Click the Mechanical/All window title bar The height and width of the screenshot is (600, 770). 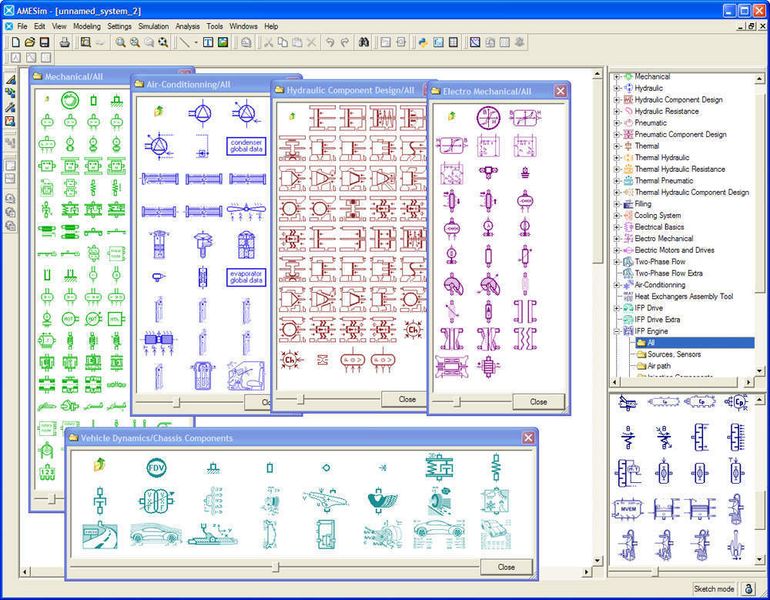[82, 77]
